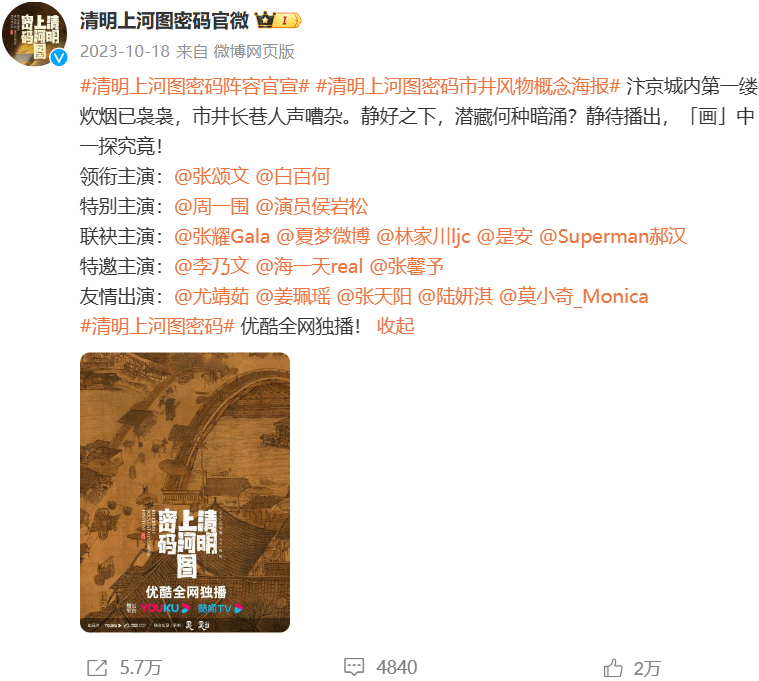This screenshot has width=759, height=681.
Task: Click the crown membership level badge
Action: click(x=278, y=20)
